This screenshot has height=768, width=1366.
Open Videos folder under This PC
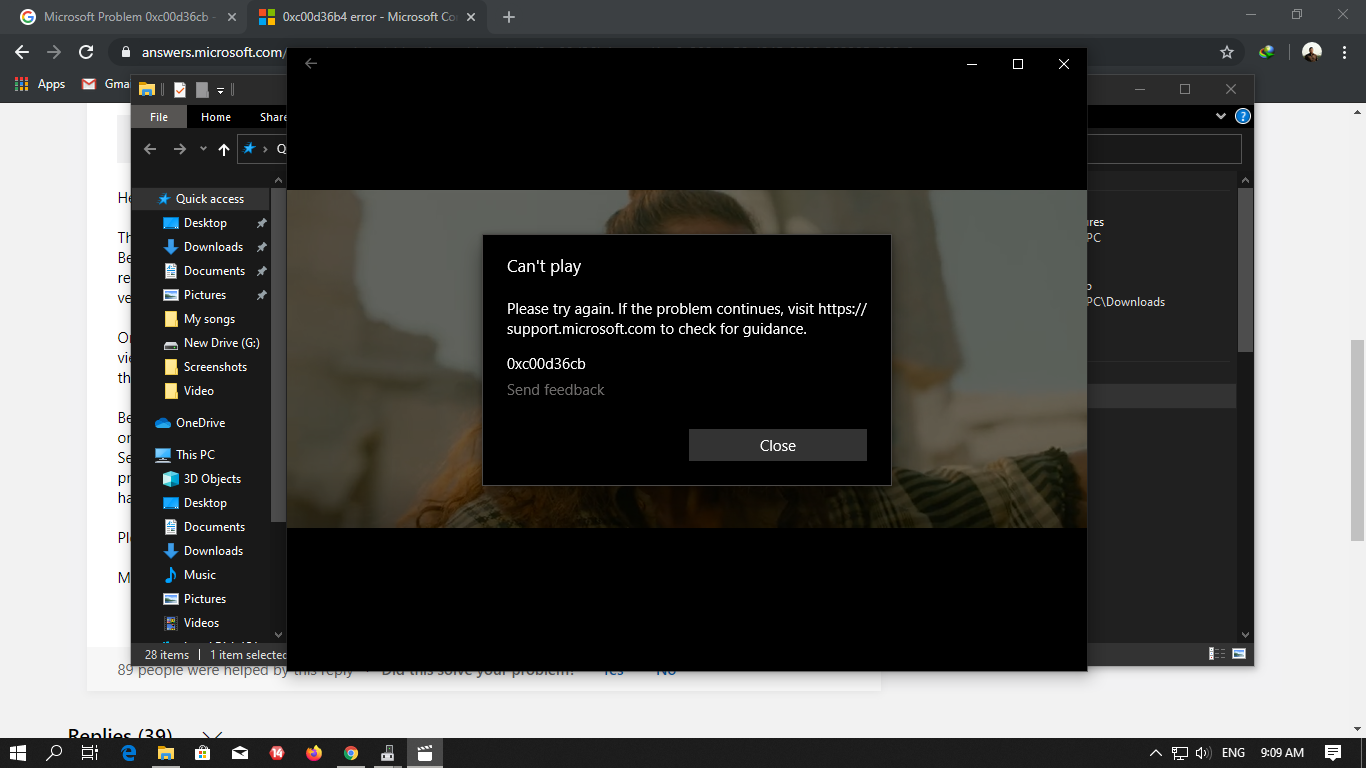[201, 623]
